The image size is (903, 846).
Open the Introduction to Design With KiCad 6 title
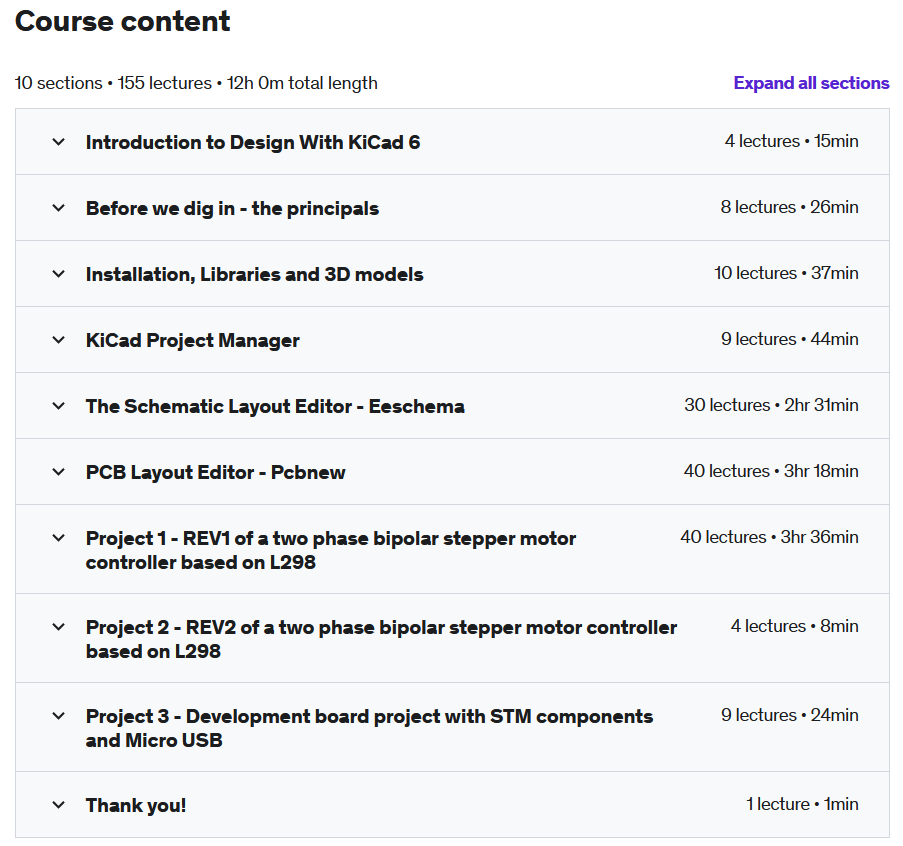pos(253,142)
